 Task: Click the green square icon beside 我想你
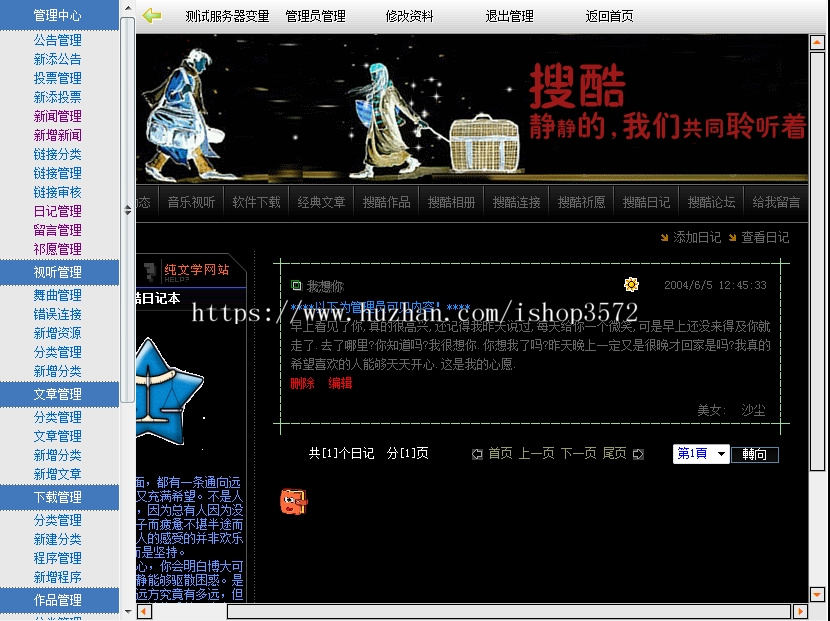click(x=296, y=286)
